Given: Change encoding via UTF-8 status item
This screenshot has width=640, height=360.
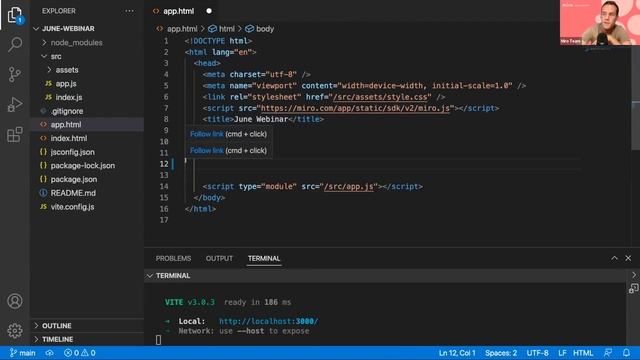Looking at the screenshot, I should pos(538,353).
